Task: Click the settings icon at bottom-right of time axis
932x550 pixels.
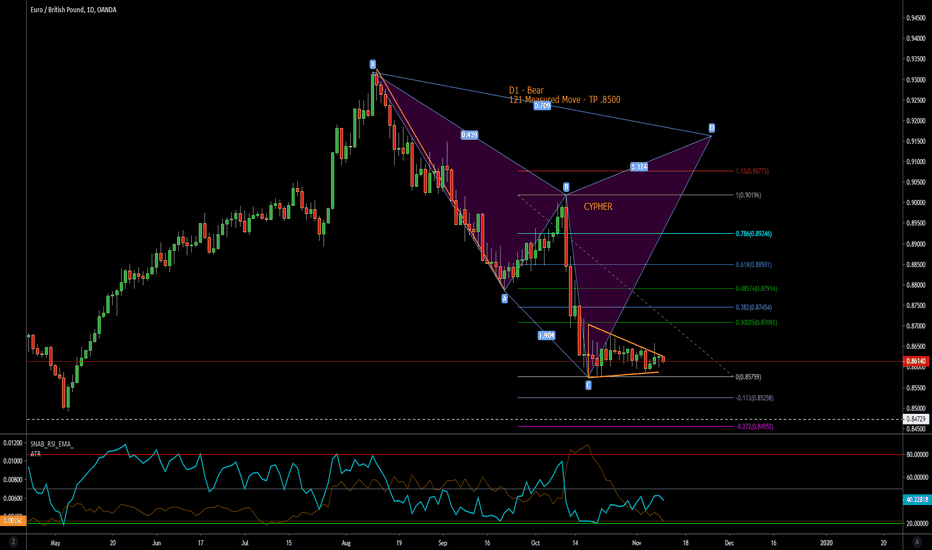Action: pos(913,541)
